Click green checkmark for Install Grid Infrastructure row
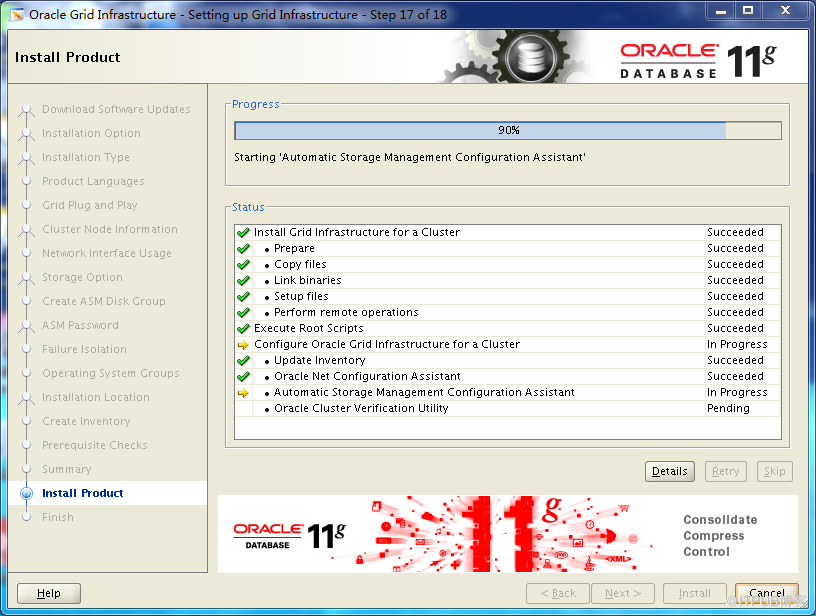This screenshot has height=616, width=816. coord(243,233)
